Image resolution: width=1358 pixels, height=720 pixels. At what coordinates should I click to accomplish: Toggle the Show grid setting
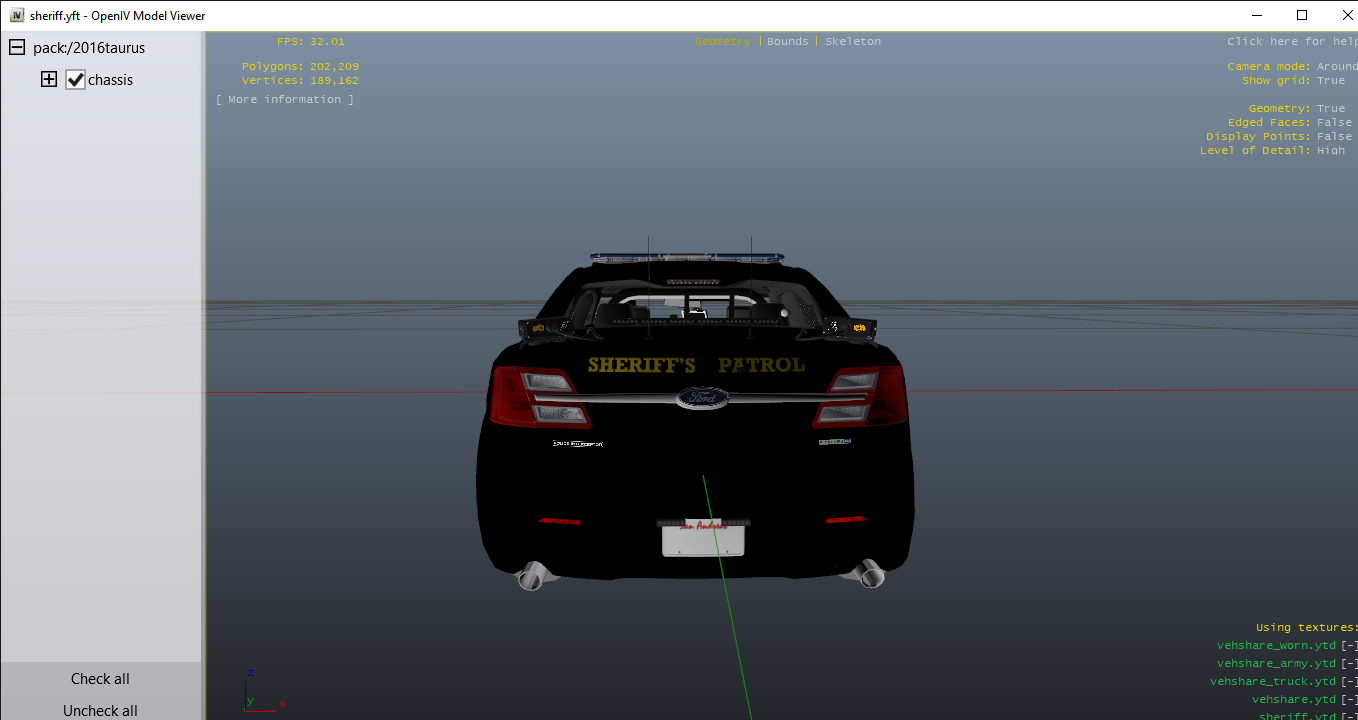pos(1330,81)
